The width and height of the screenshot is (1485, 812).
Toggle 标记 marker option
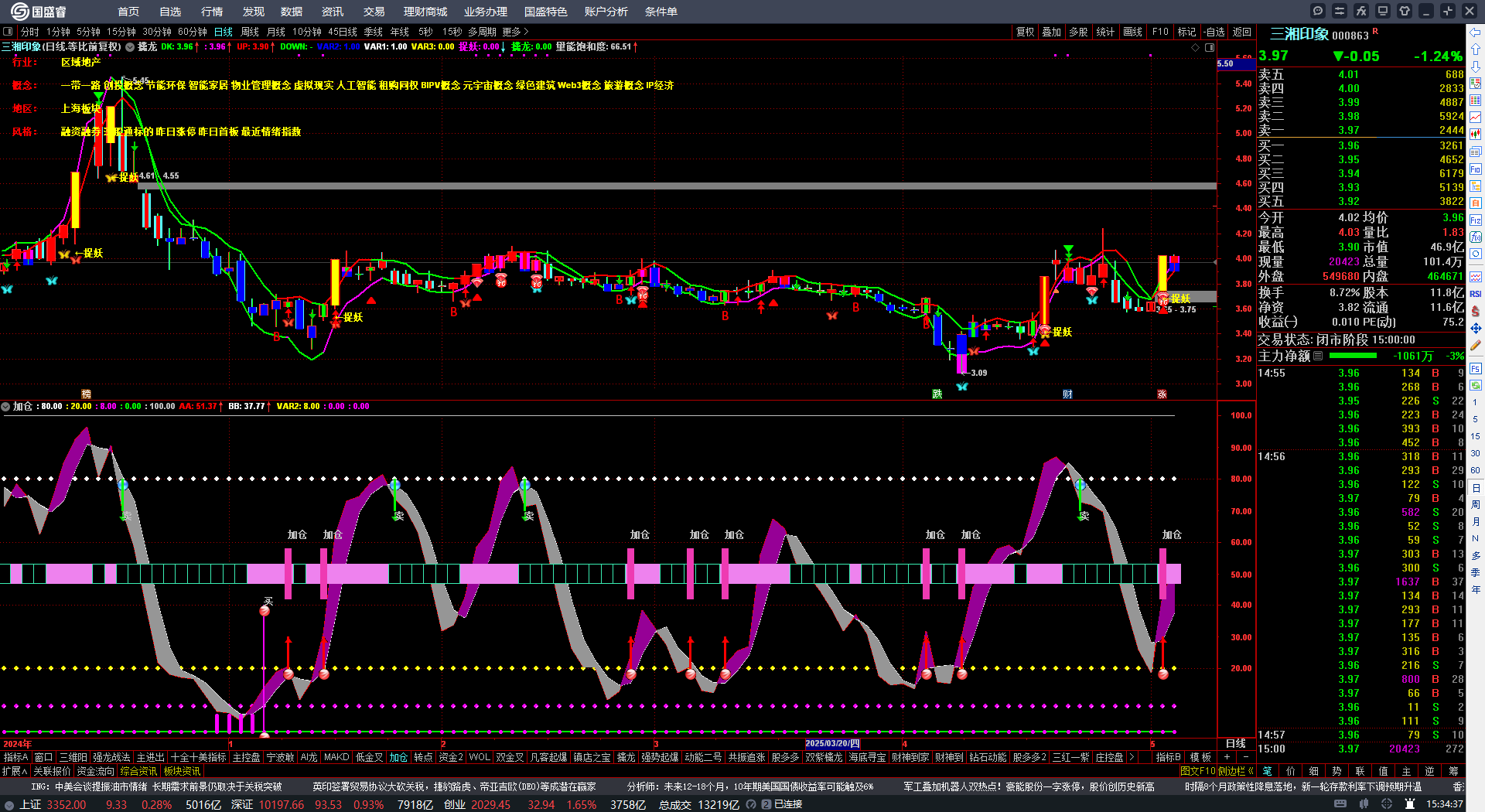pos(1186,32)
